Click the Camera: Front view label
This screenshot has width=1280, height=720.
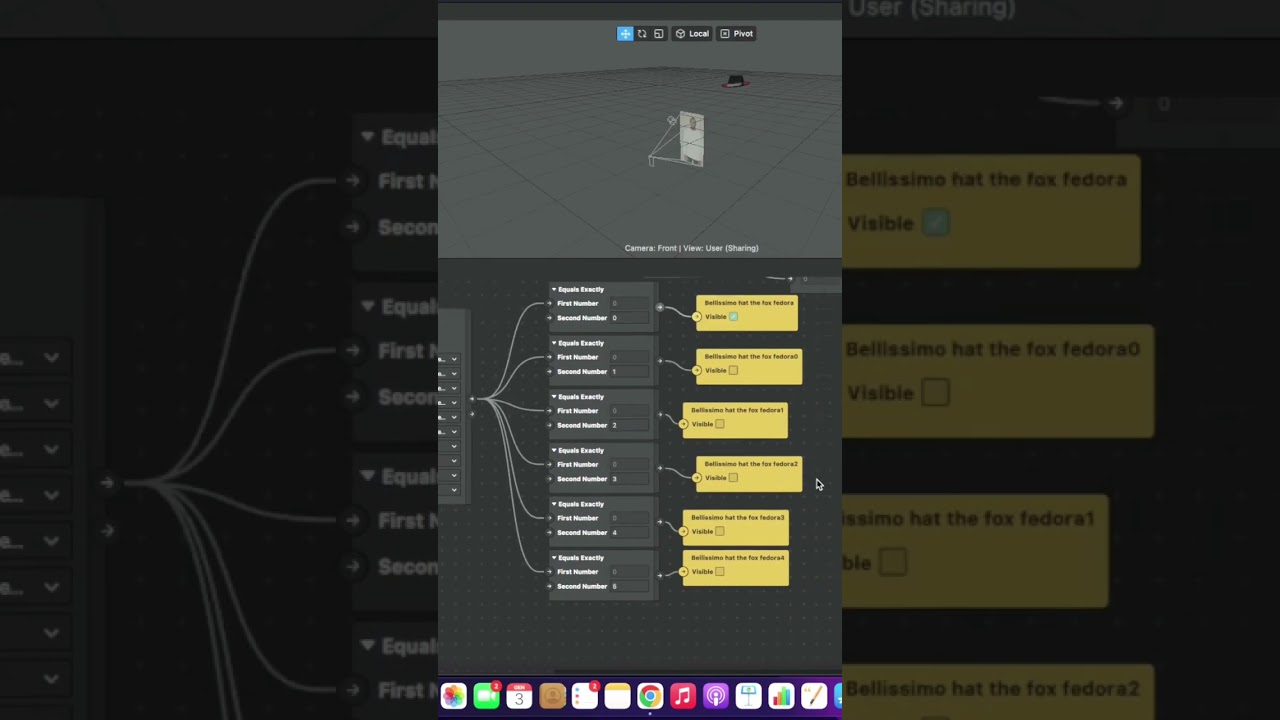tap(691, 248)
